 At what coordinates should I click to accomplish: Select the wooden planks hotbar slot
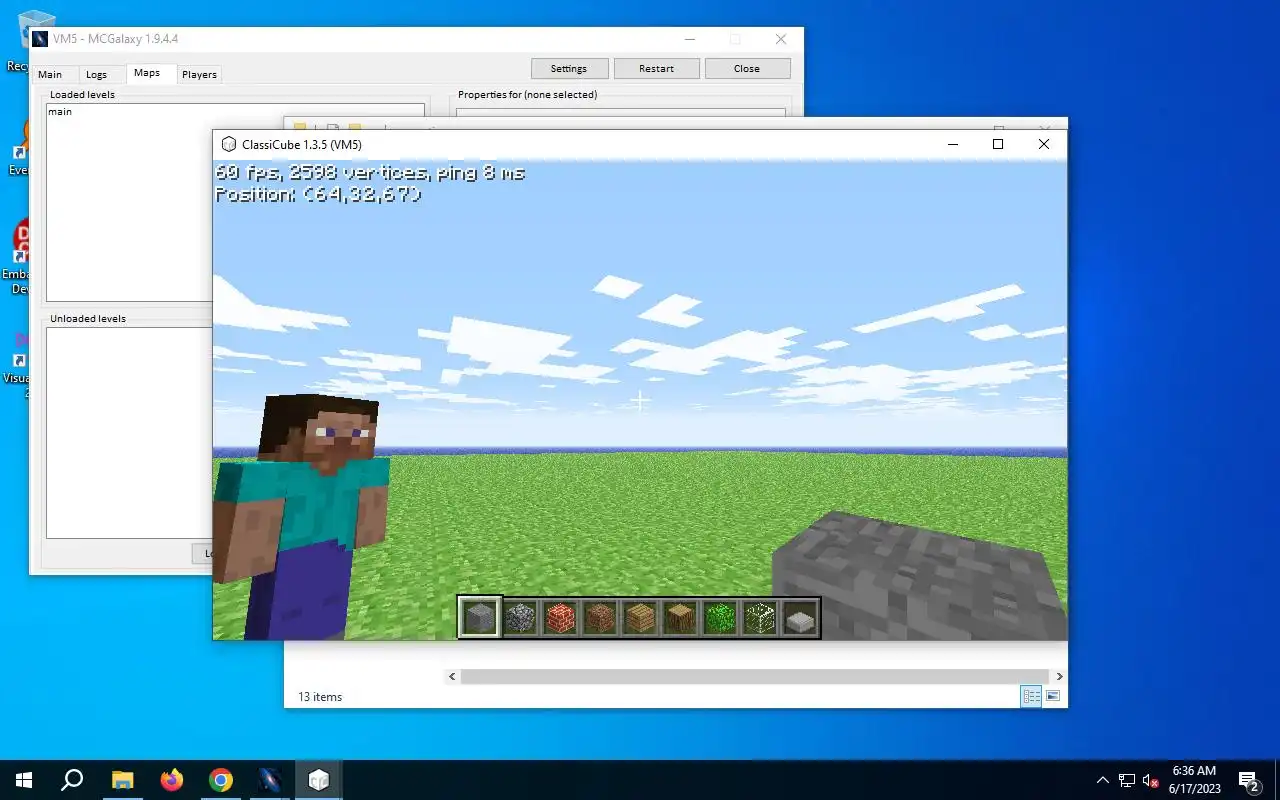(x=640, y=618)
